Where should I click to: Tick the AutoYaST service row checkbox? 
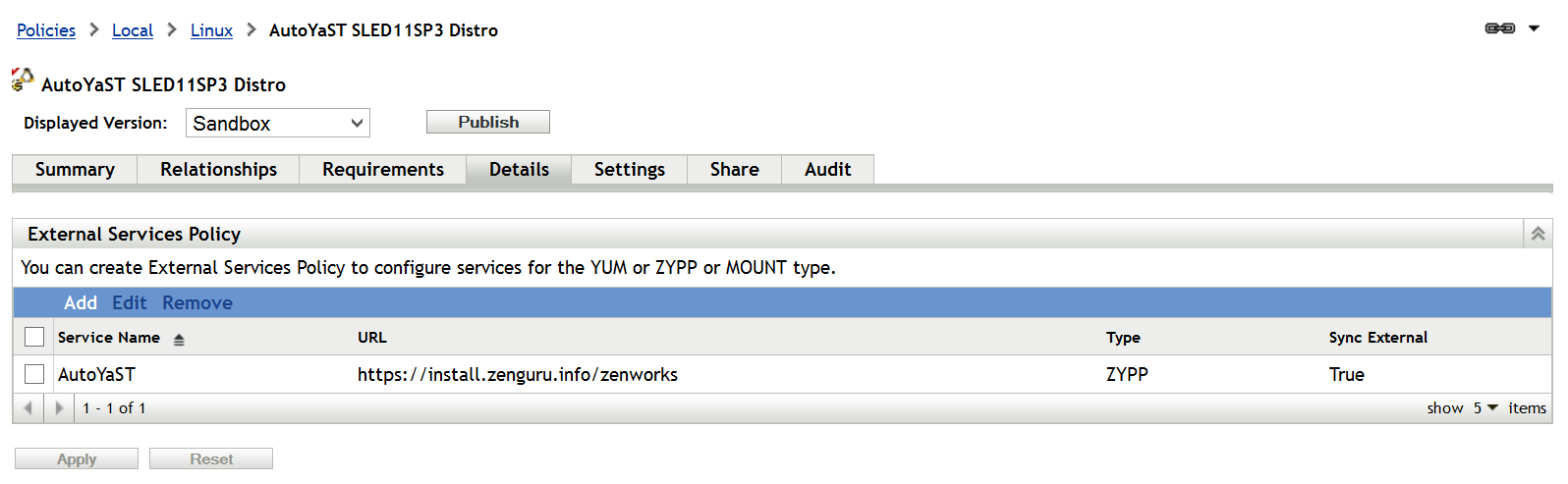34,374
